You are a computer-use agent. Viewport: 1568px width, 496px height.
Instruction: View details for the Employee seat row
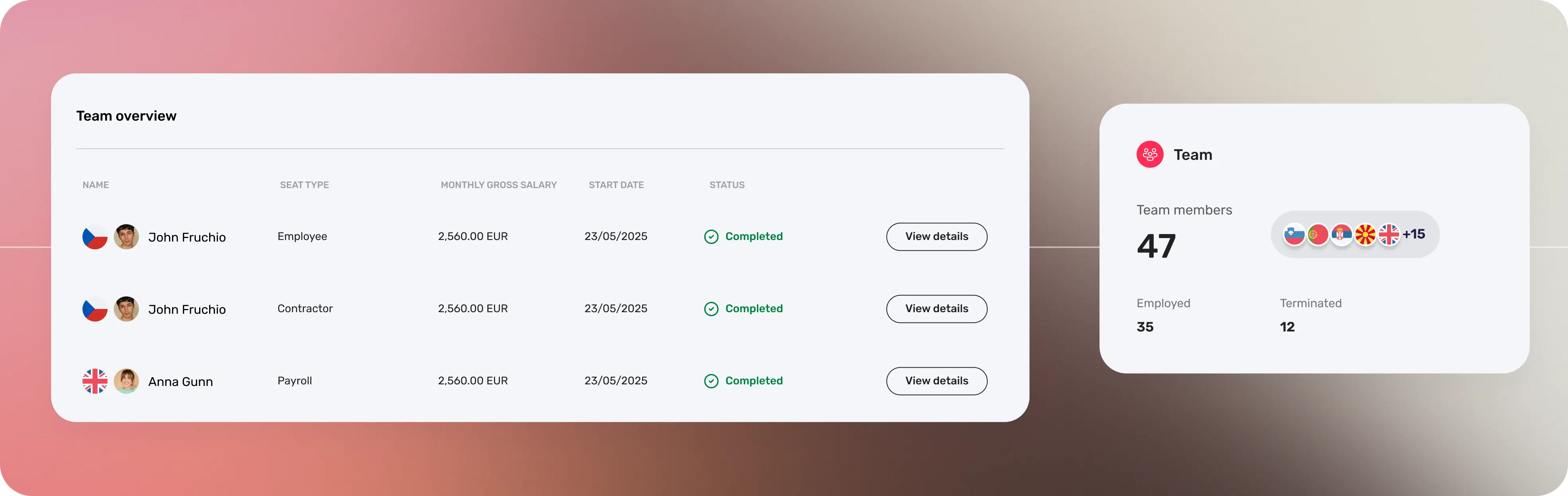[x=936, y=236]
